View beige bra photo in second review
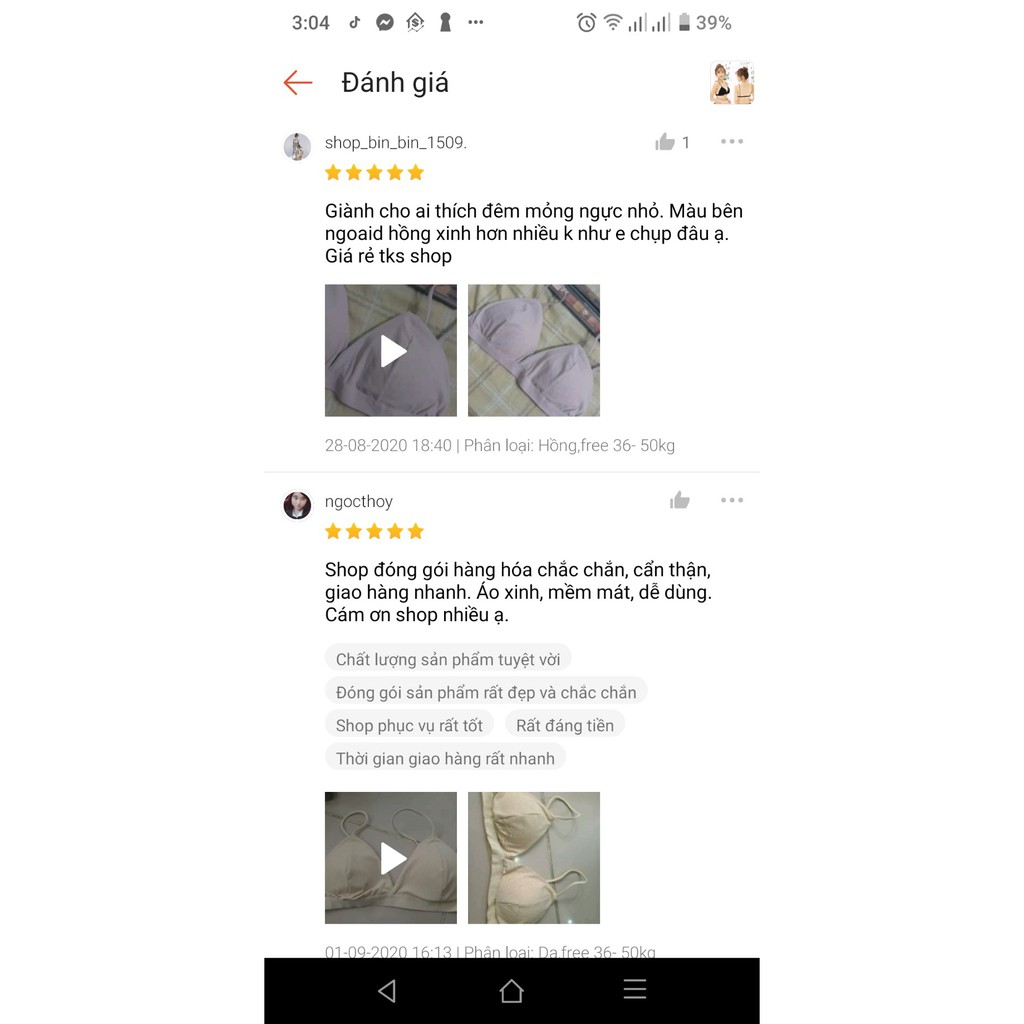1024x1024 pixels. [x=534, y=858]
